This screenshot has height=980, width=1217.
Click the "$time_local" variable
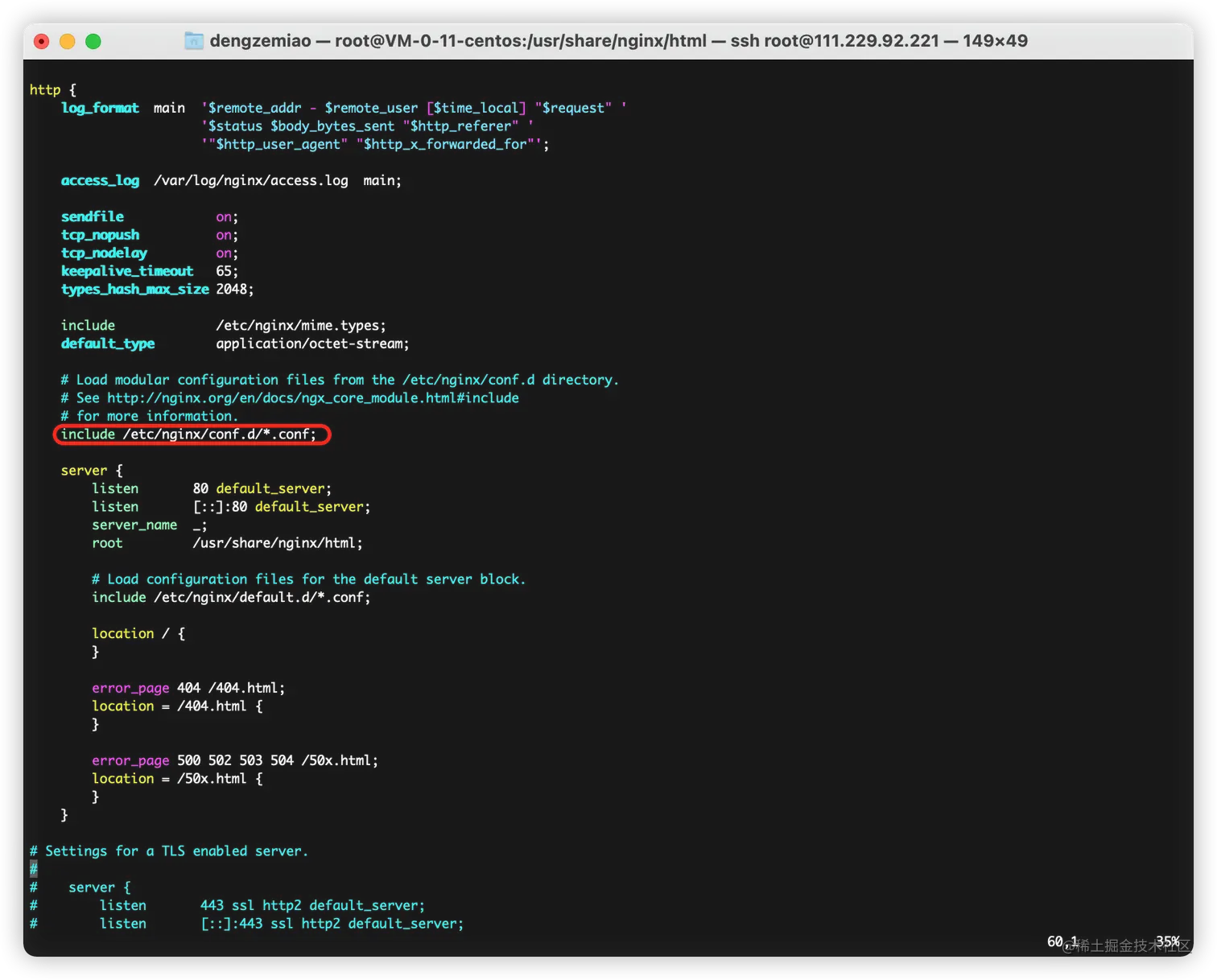click(476, 108)
